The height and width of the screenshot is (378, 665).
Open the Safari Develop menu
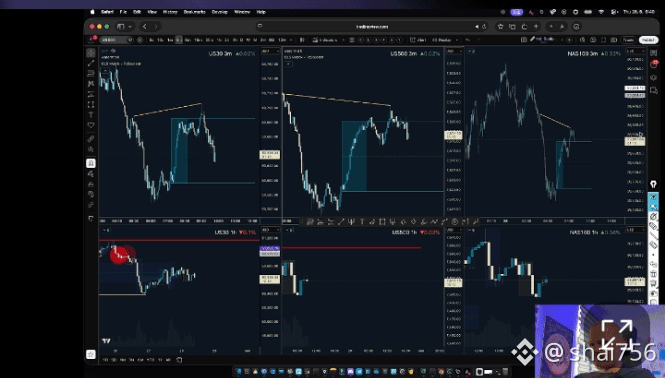click(220, 12)
